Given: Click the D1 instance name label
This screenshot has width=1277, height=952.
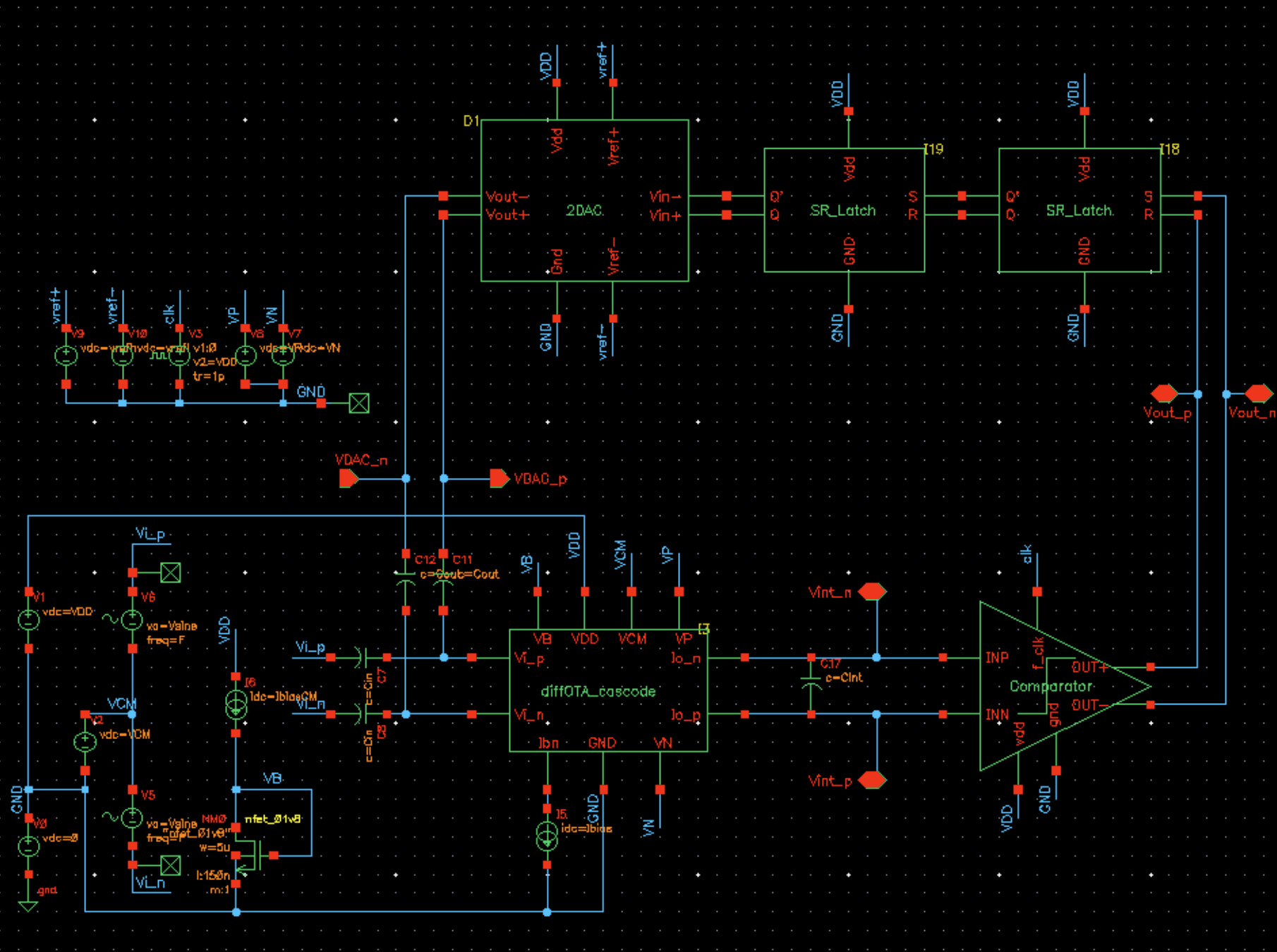Looking at the screenshot, I should (471, 121).
